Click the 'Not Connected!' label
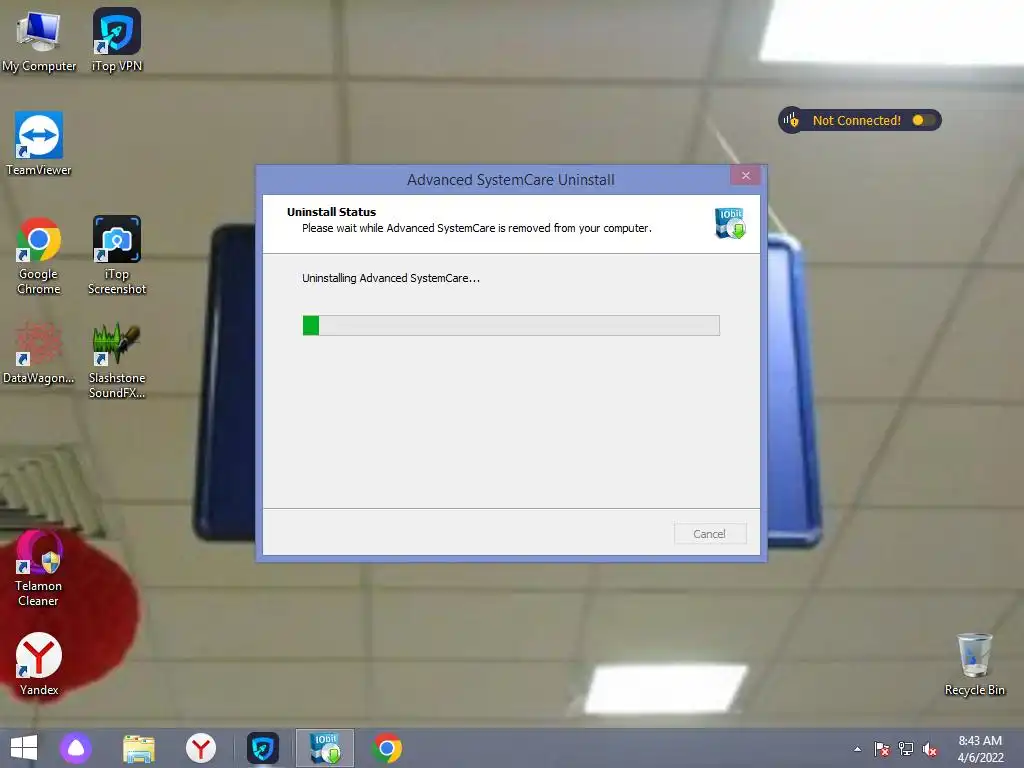 tap(857, 120)
